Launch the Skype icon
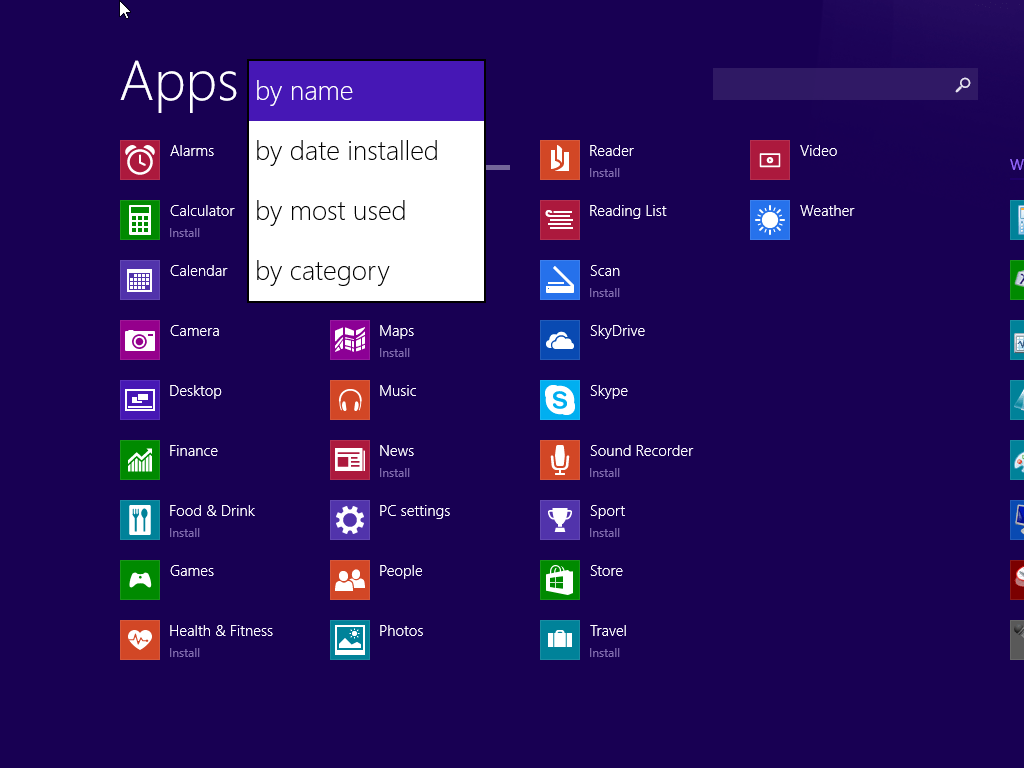Image resolution: width=1024 pixels, height=768 pixels. tap(560, 400)
